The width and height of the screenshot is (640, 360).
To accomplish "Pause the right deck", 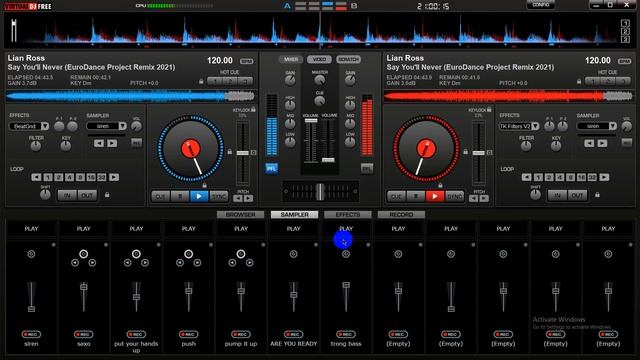I will 416,196.
